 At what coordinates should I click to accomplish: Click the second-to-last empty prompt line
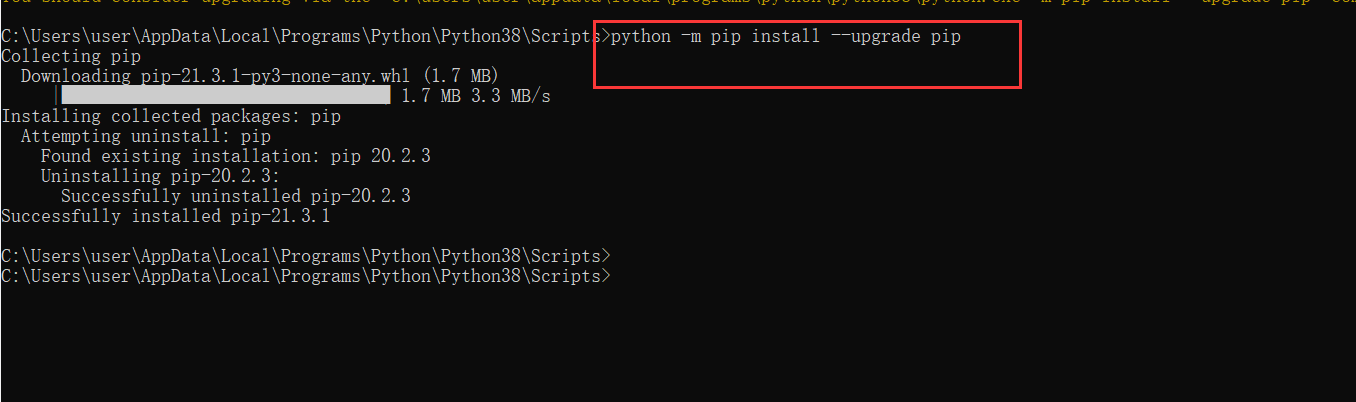tap(305, 256)
